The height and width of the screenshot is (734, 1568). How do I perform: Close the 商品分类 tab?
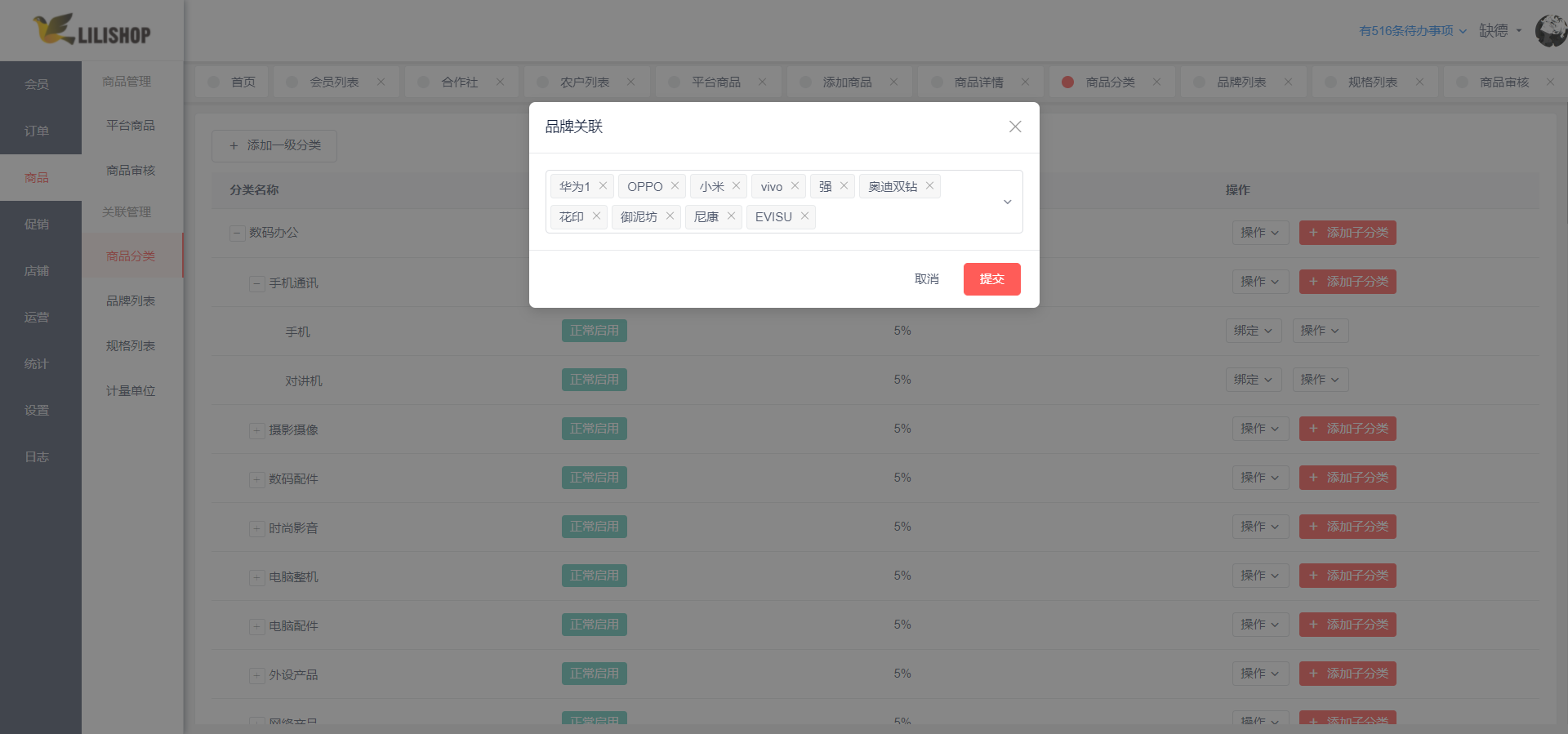[x=1156, y=82]
